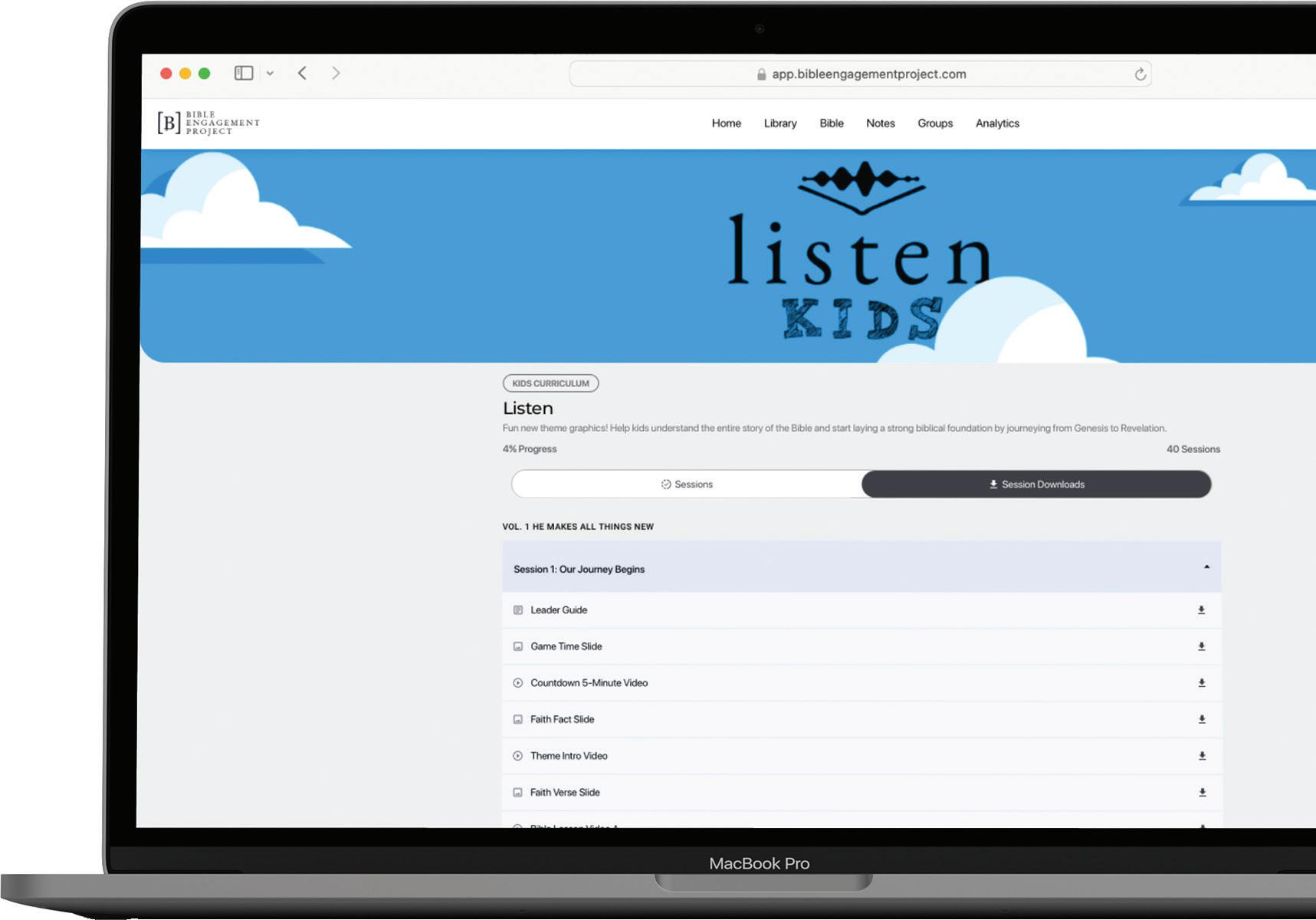This screenshot has width=1316, height=920.
Task: Switch to the Sessions tab
Action: click(x=687, y=485)
